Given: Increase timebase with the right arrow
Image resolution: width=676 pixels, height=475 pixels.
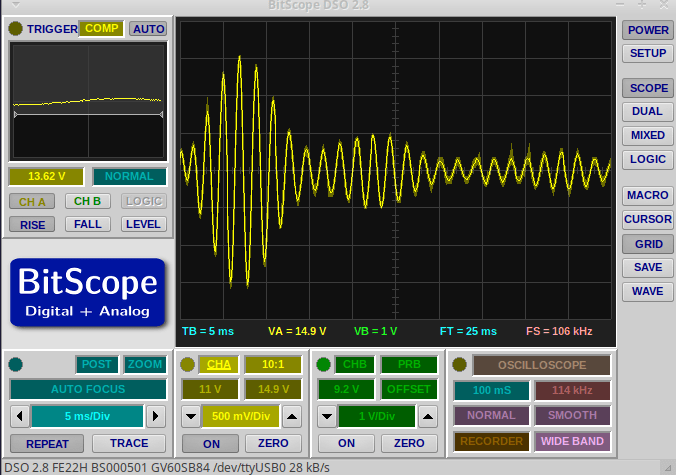Looking at the screenshot, I should [x=156, y=416].
